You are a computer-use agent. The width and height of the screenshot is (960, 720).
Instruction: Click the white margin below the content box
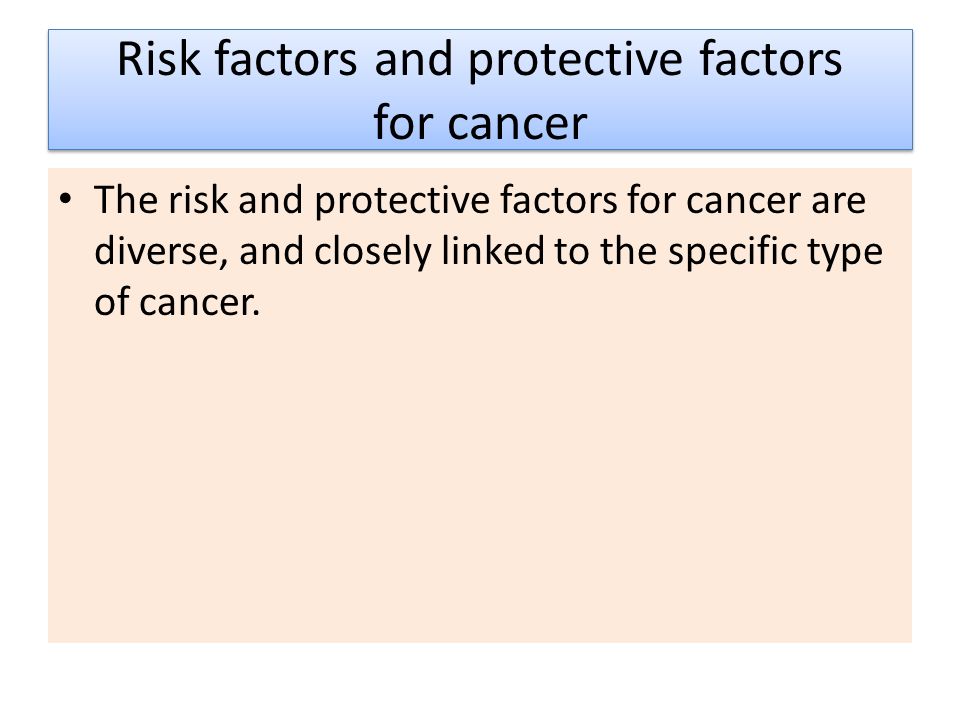point(480,680)
